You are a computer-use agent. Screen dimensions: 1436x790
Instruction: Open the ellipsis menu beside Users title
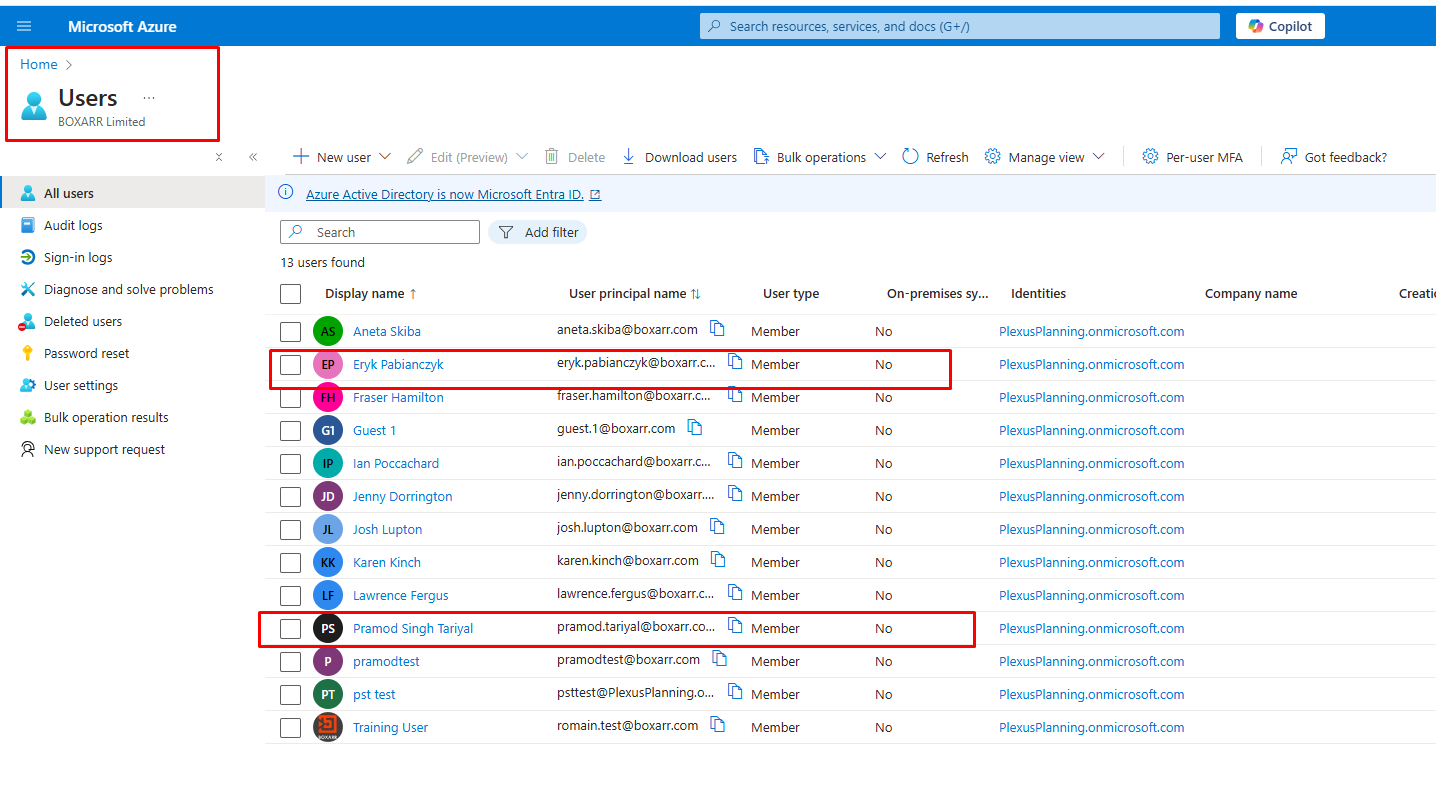tap(149, 98)
